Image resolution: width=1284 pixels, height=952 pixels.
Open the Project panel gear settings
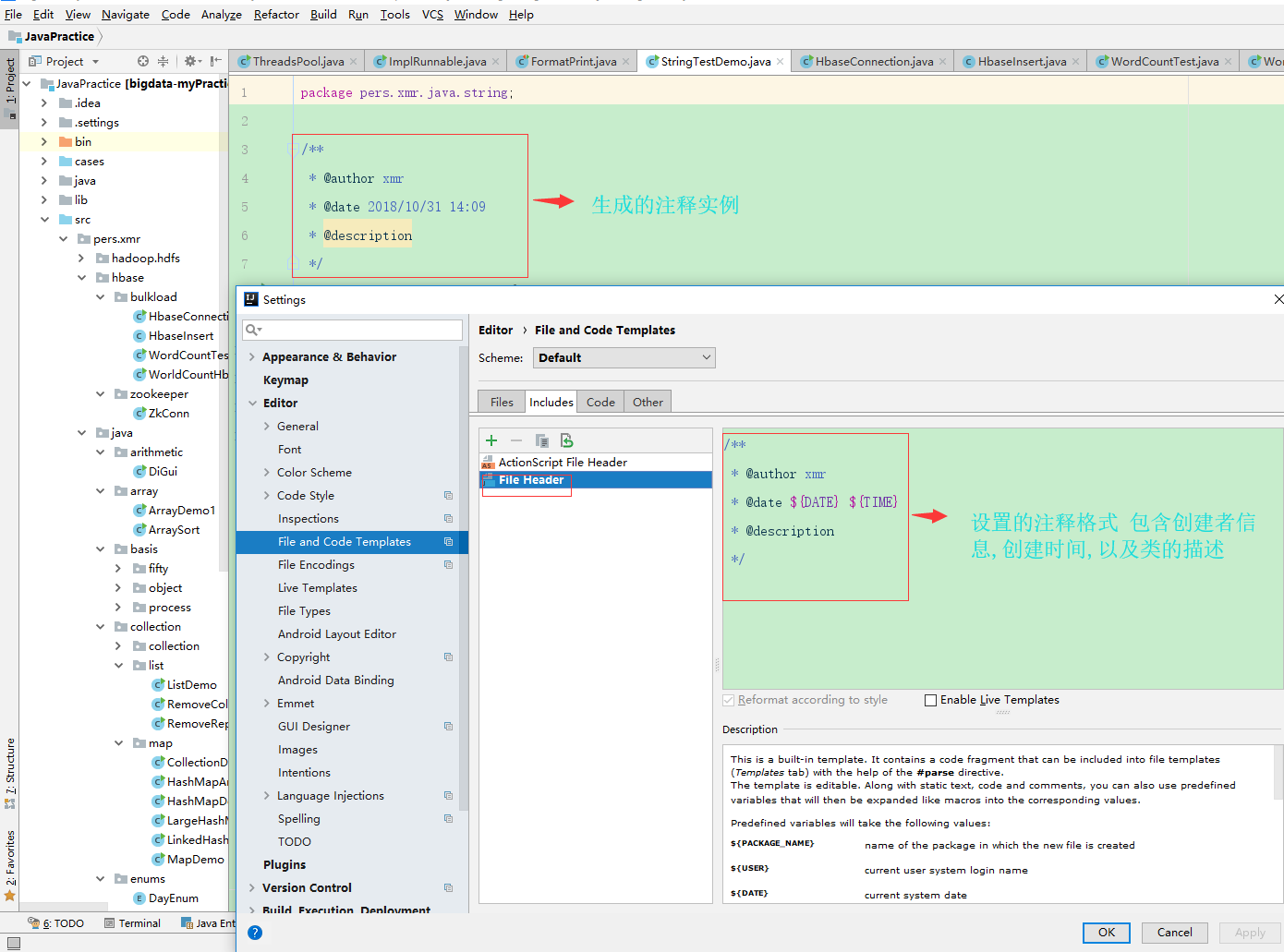(x=192, y=61)
